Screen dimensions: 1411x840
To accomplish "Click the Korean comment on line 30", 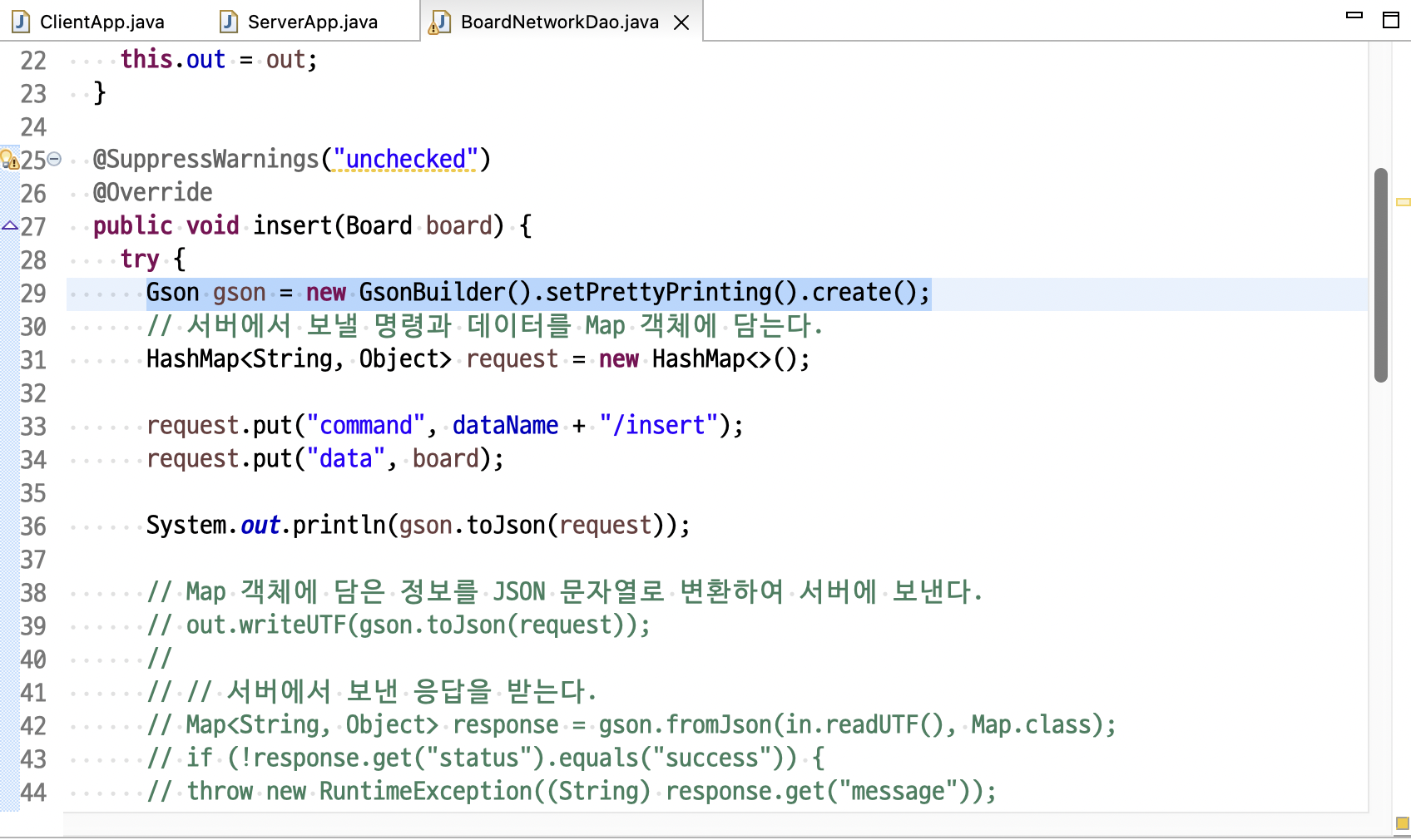I will [x=485, y=325].
